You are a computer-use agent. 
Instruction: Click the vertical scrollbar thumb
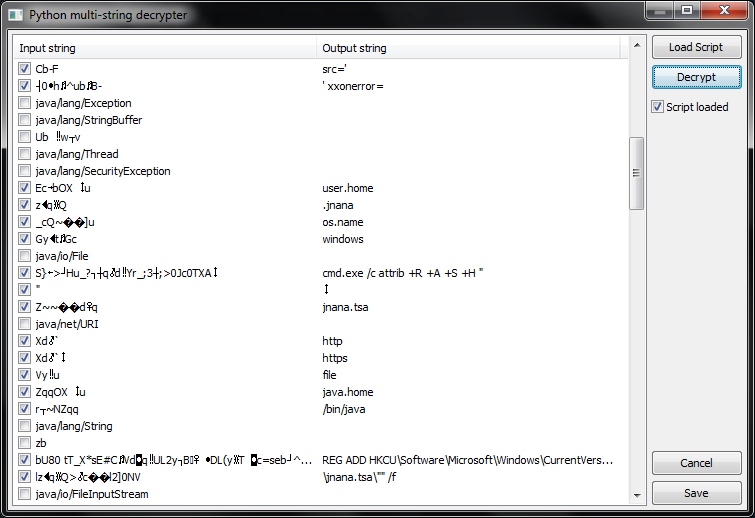coord(637,173)
